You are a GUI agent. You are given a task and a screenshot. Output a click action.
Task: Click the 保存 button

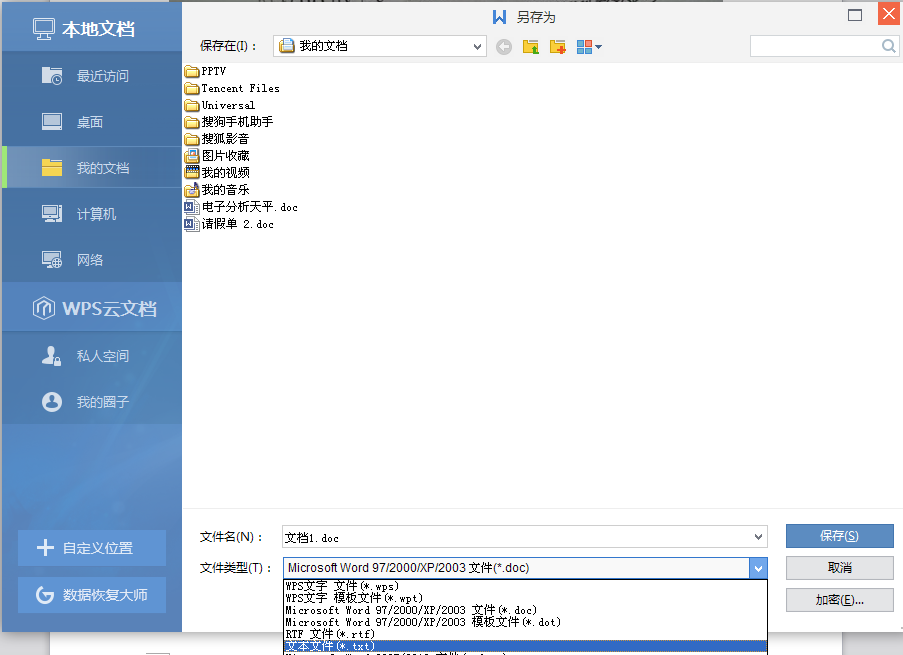click(x=840, y=536)
